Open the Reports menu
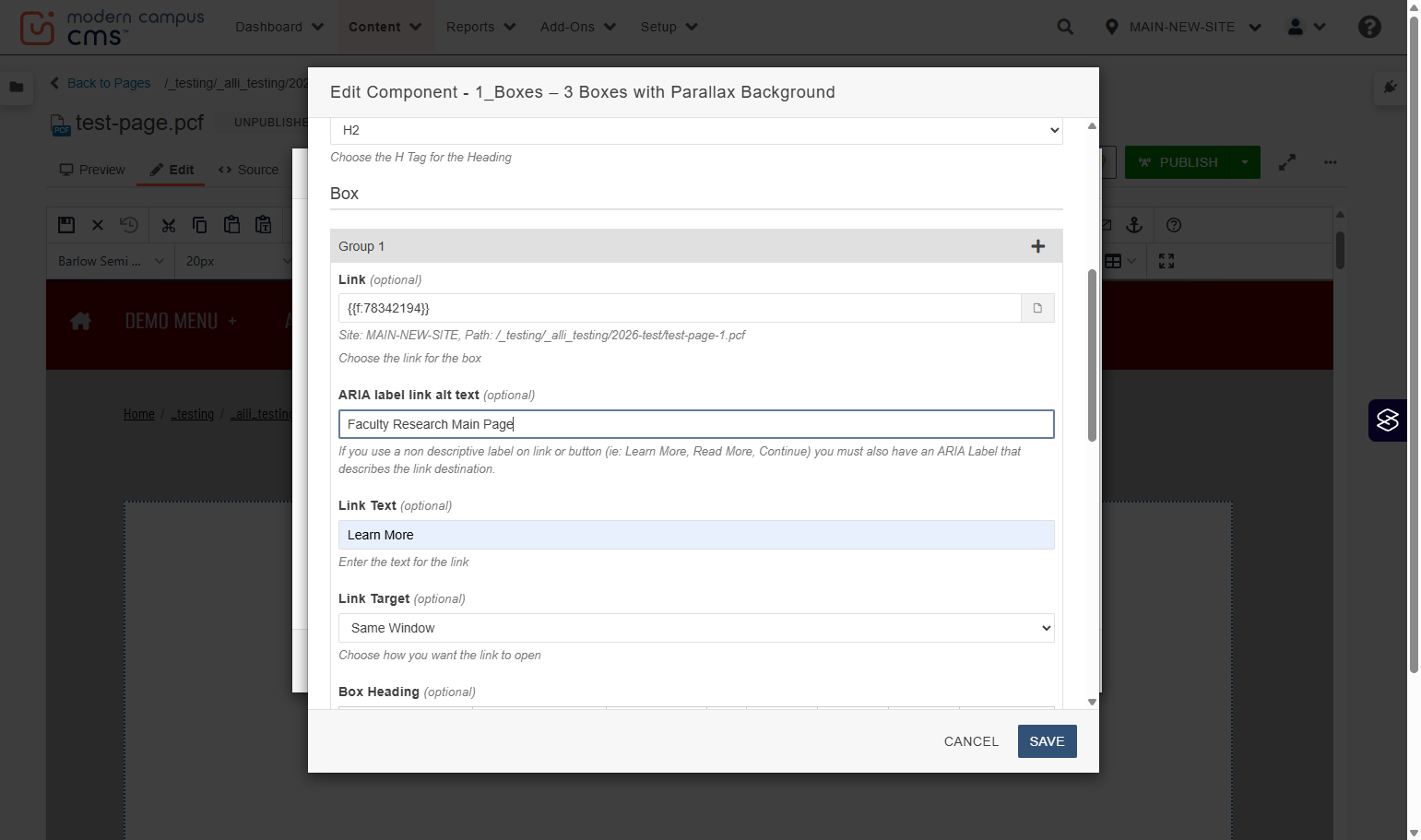1421x840 pixels. click(x=480, y=27)
